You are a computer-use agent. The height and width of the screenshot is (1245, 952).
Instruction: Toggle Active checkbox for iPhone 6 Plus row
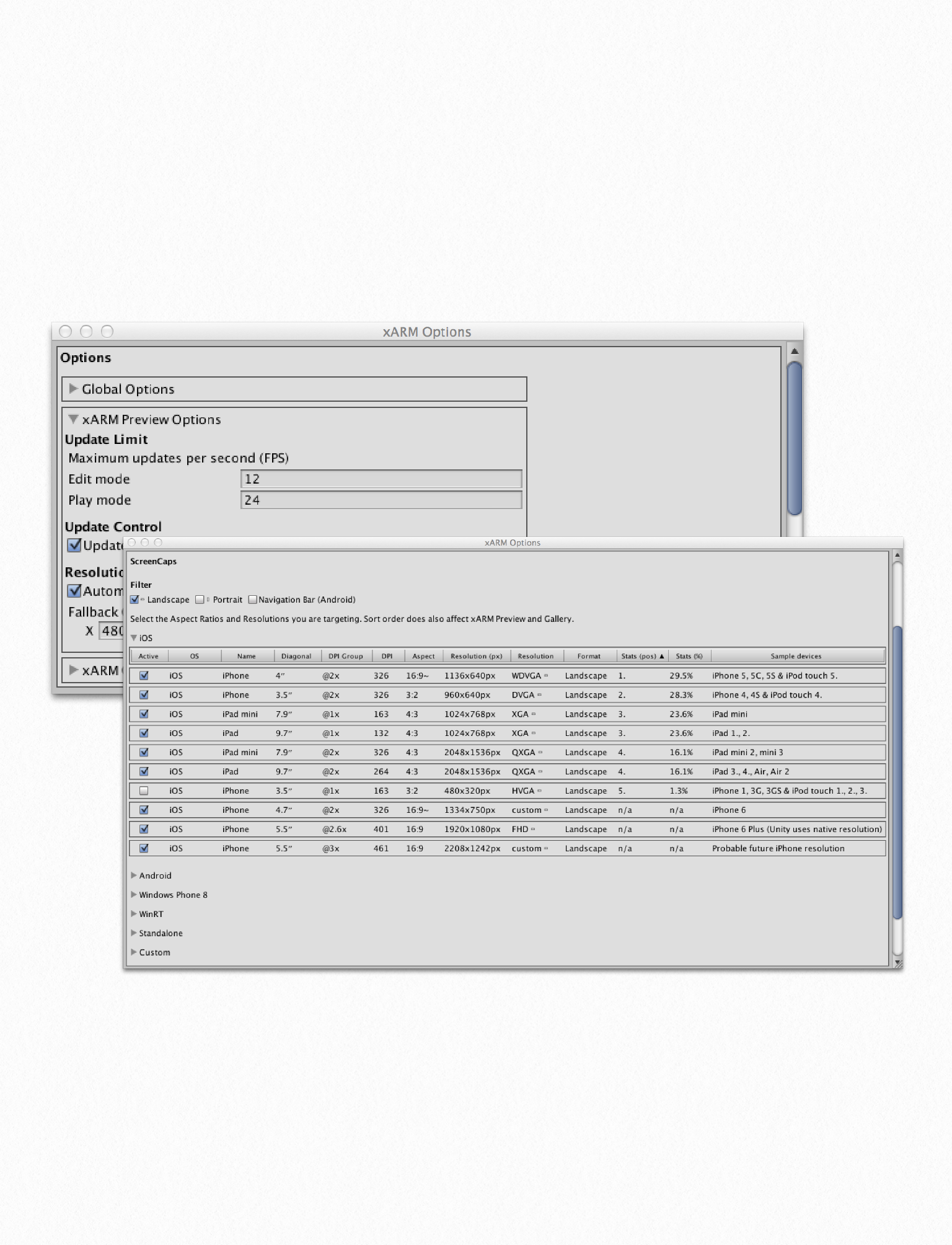(144, 829)
